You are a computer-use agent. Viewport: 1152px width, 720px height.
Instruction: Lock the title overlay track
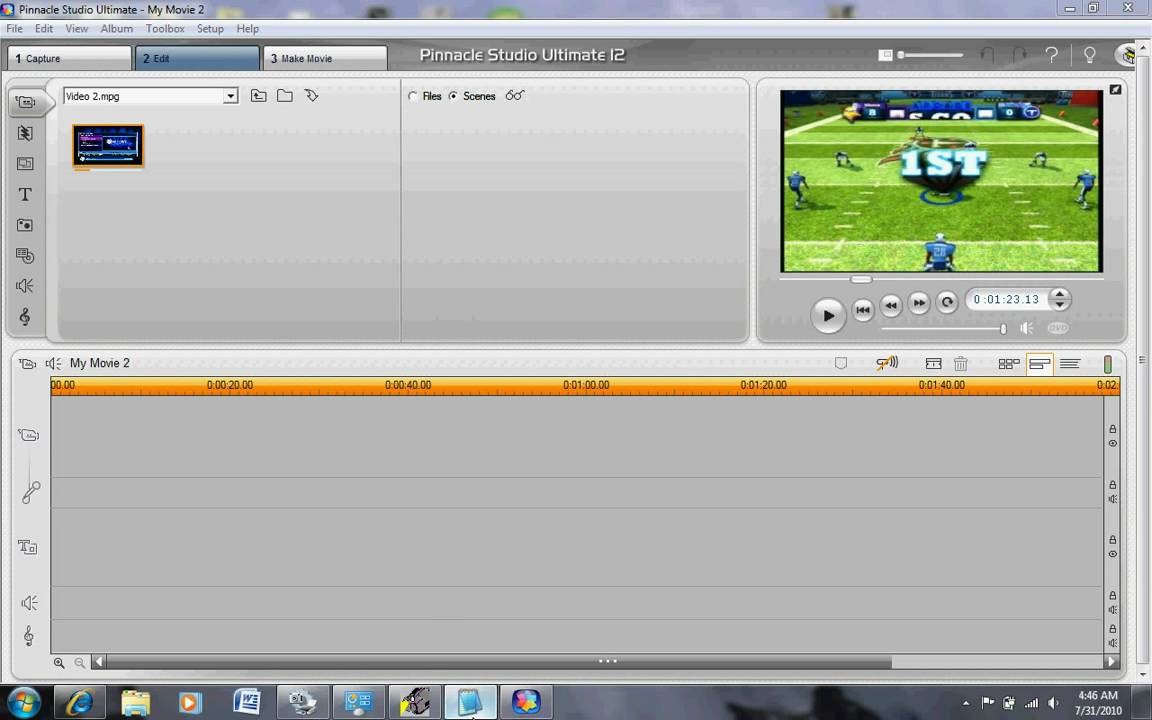tap(1112, 540)
